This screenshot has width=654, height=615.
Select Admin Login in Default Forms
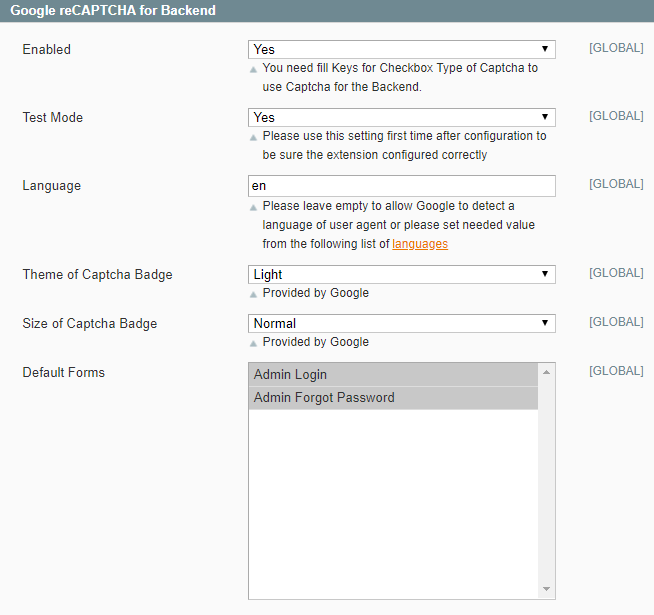[x=393, y=375]
